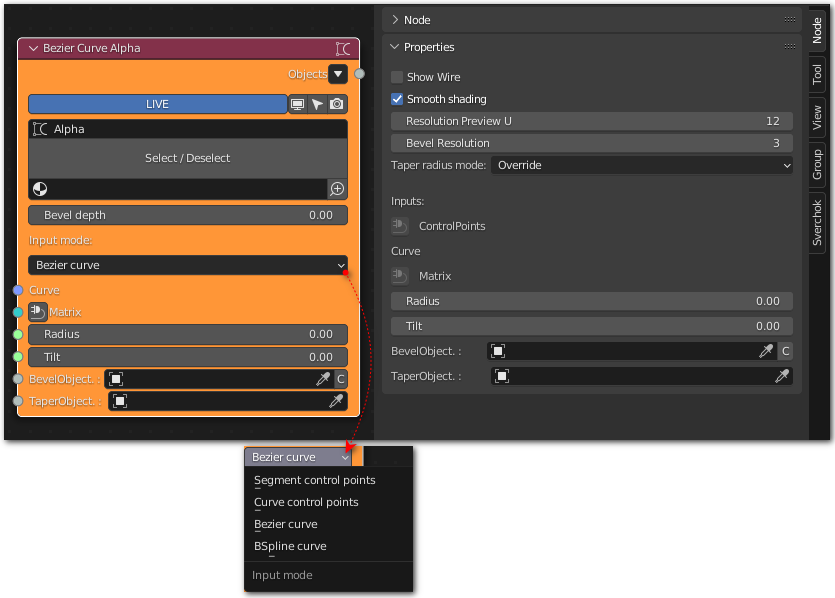Switch to the View sidebar tab
This screenshot has width=835, height=598.
[817, 118]
